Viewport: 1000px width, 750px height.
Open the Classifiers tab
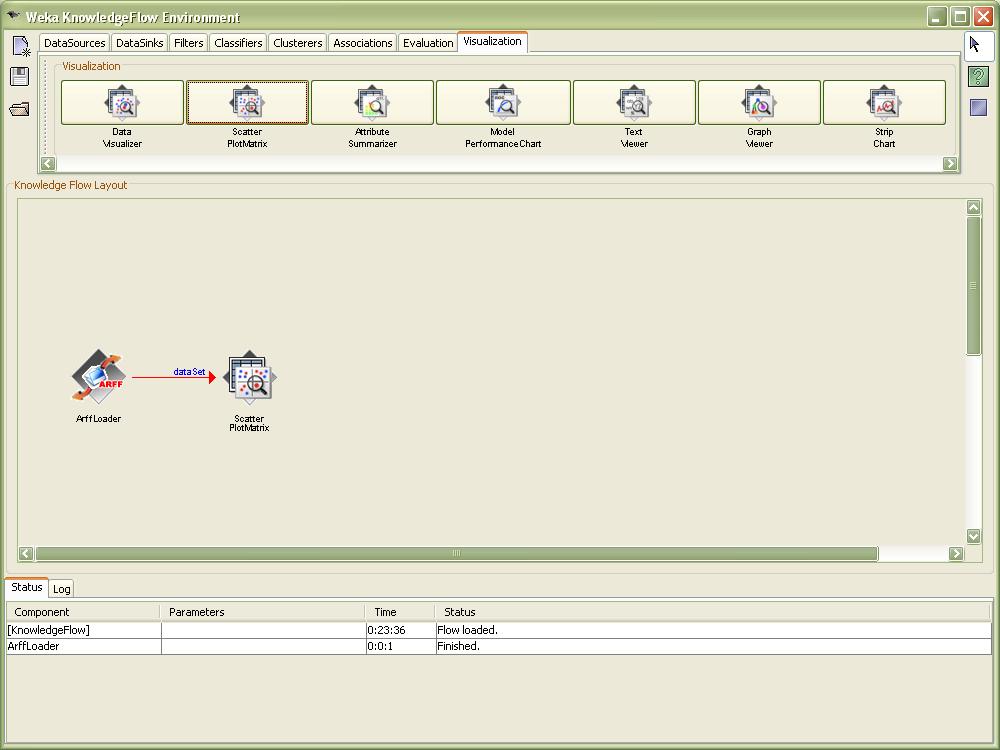[x=238, y=43]
